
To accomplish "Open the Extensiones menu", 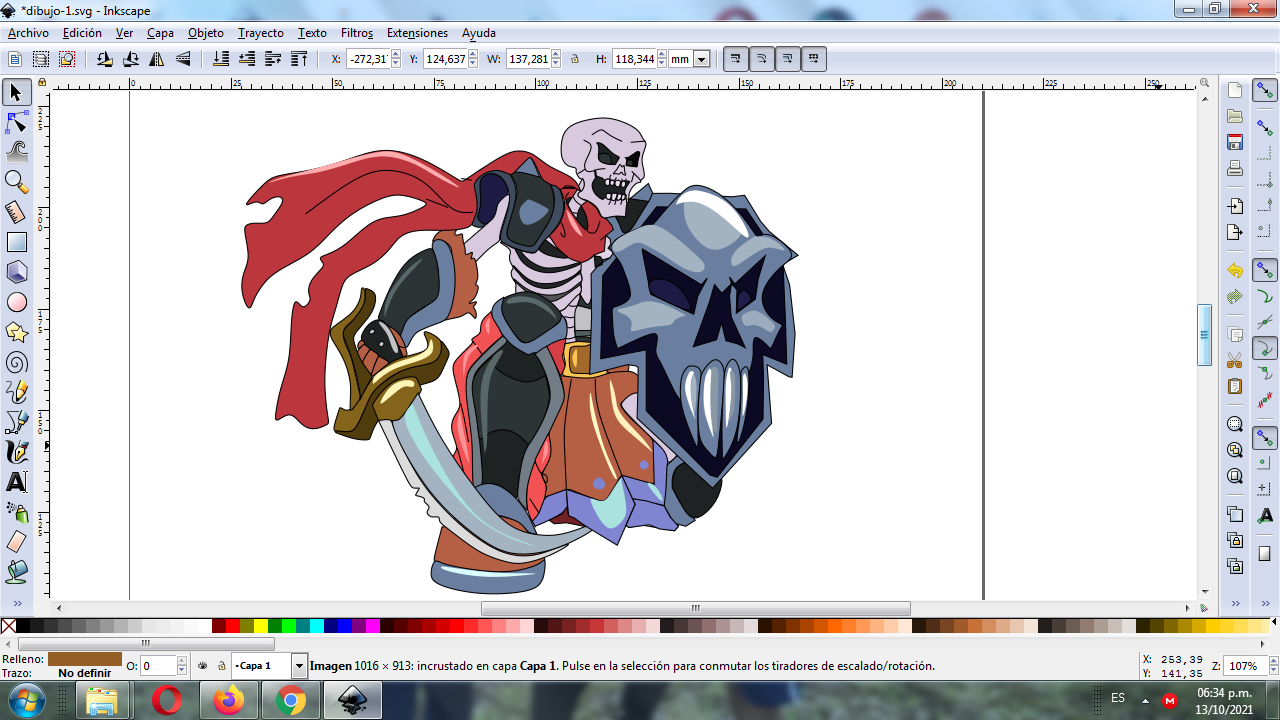I will pyautogui.click(x=417, y=33).
